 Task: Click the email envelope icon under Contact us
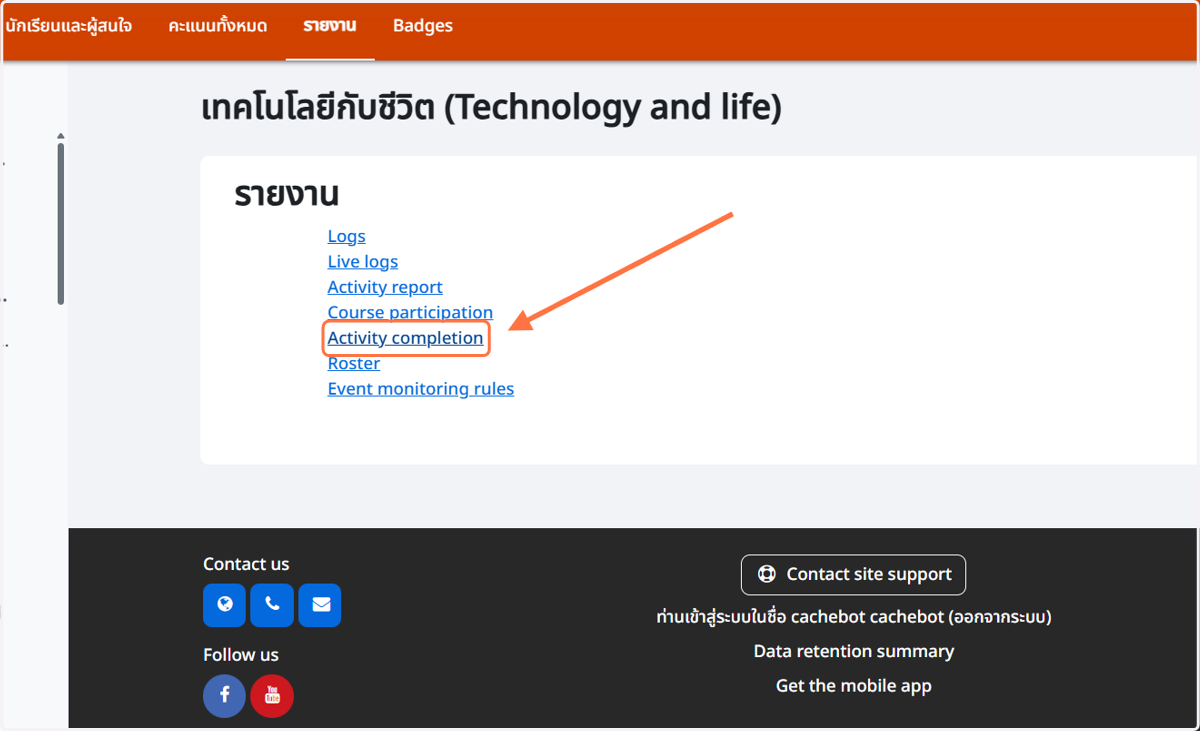[x=320, y=605]
